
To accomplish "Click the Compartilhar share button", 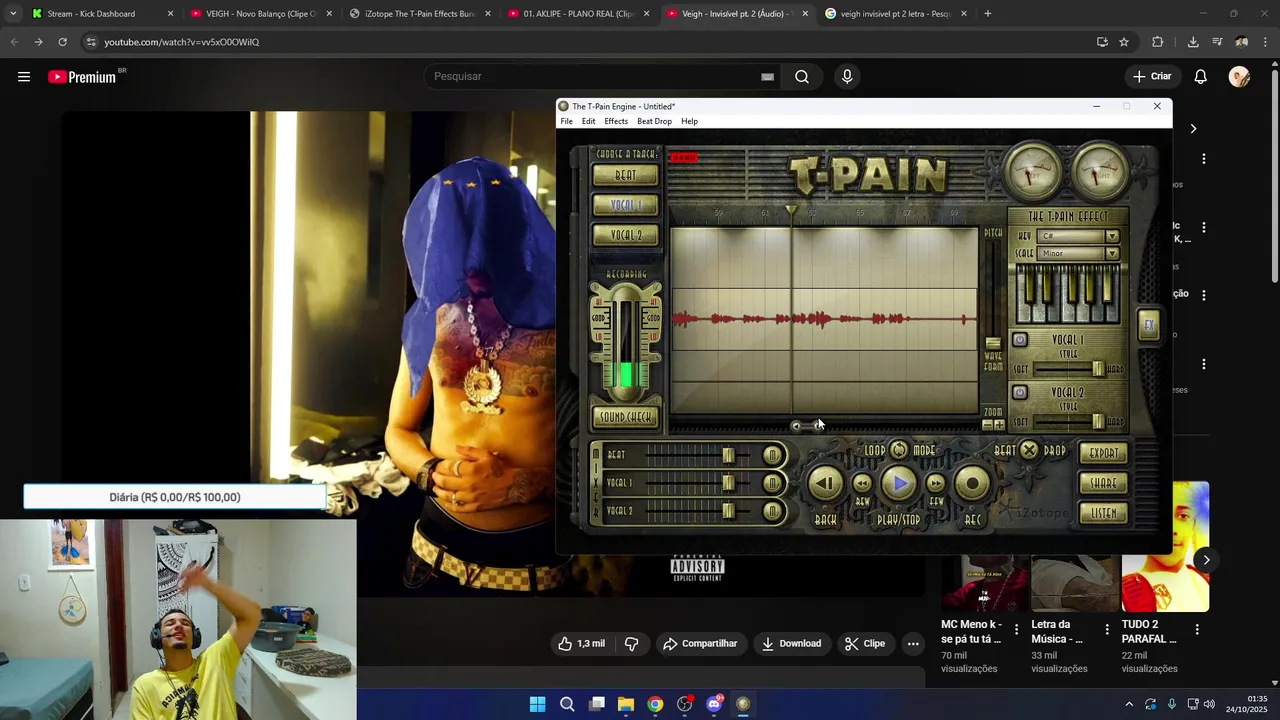I will point(700,644).
